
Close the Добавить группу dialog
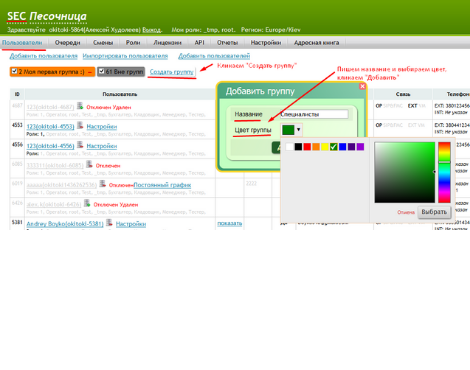click(362, 86)
